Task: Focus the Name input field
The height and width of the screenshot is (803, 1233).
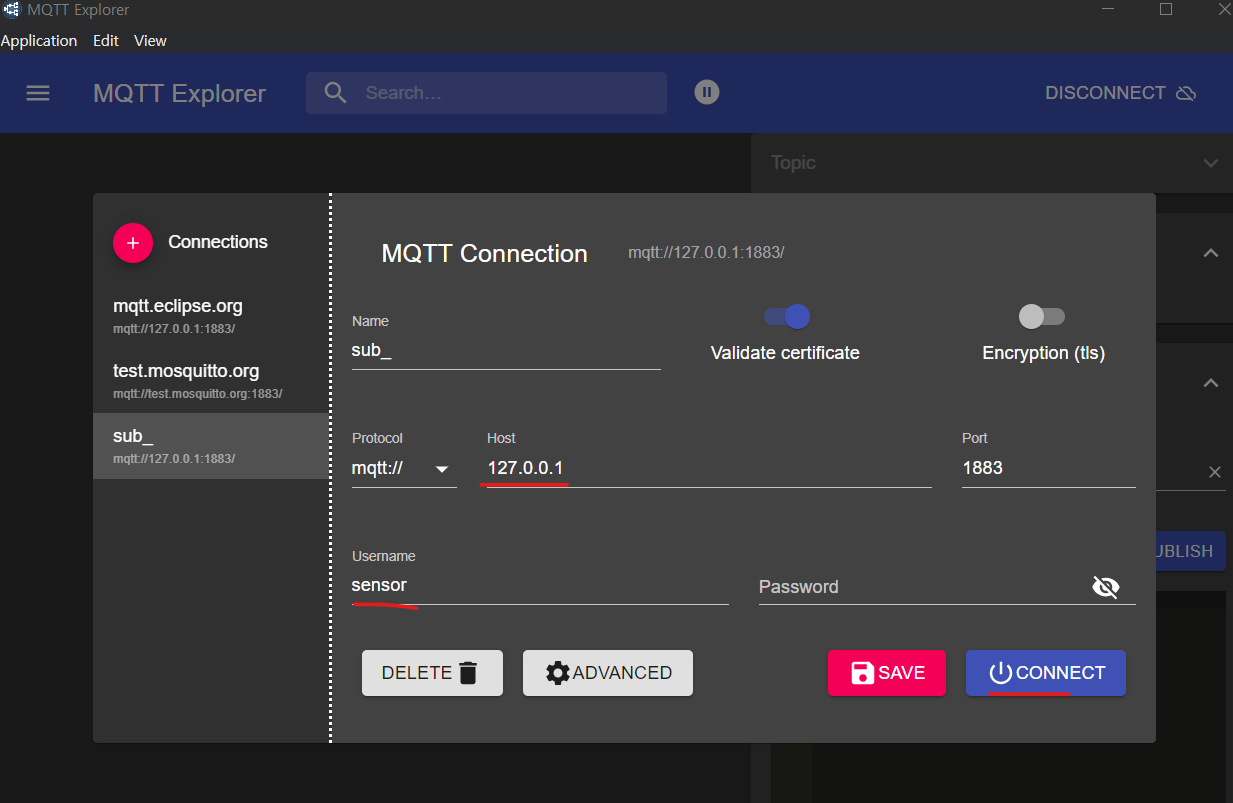Action: pyautogui.click(x=506, y=351)
